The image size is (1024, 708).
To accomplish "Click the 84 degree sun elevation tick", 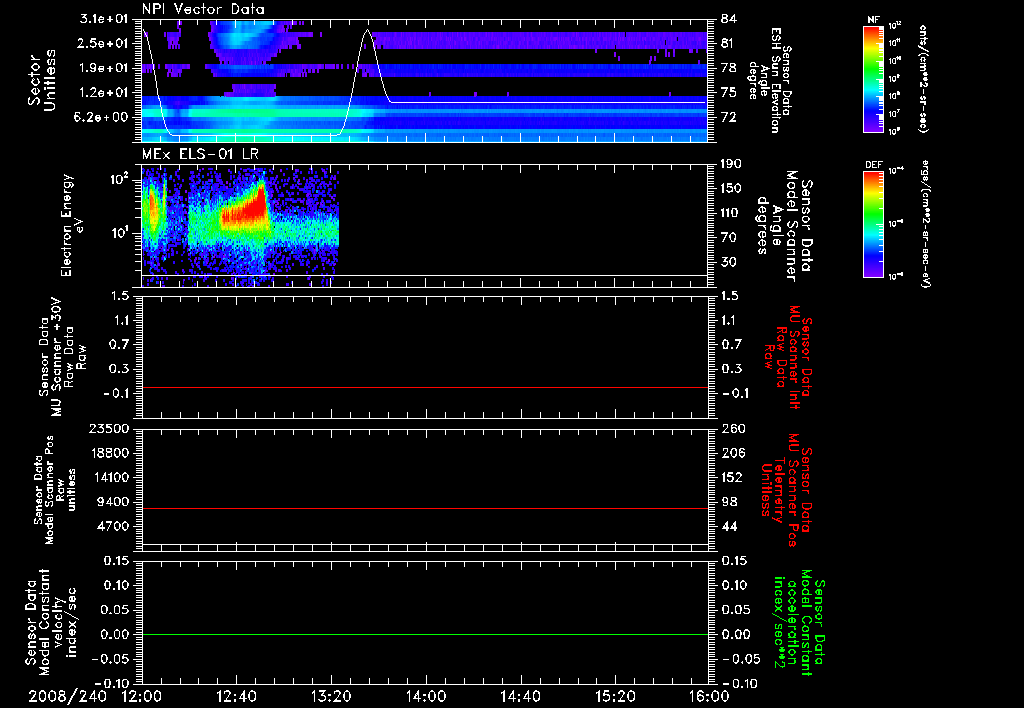I will pos(728,19).
